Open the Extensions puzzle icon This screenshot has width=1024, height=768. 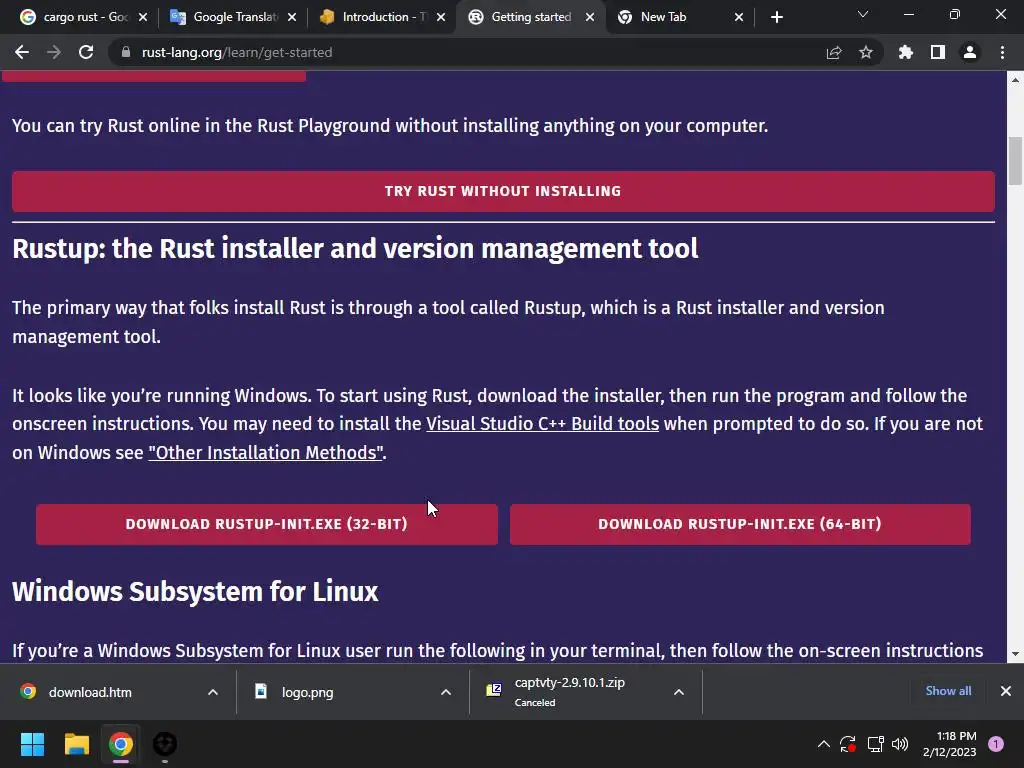(x=906, y=52)
